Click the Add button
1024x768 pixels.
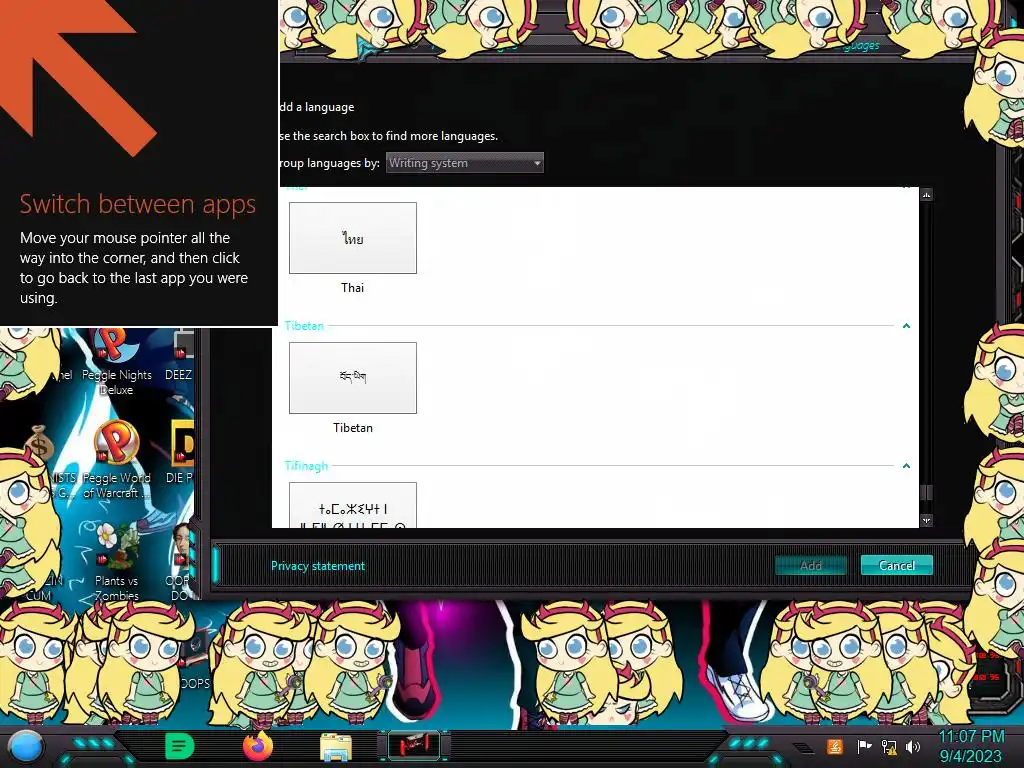point(810,565)
